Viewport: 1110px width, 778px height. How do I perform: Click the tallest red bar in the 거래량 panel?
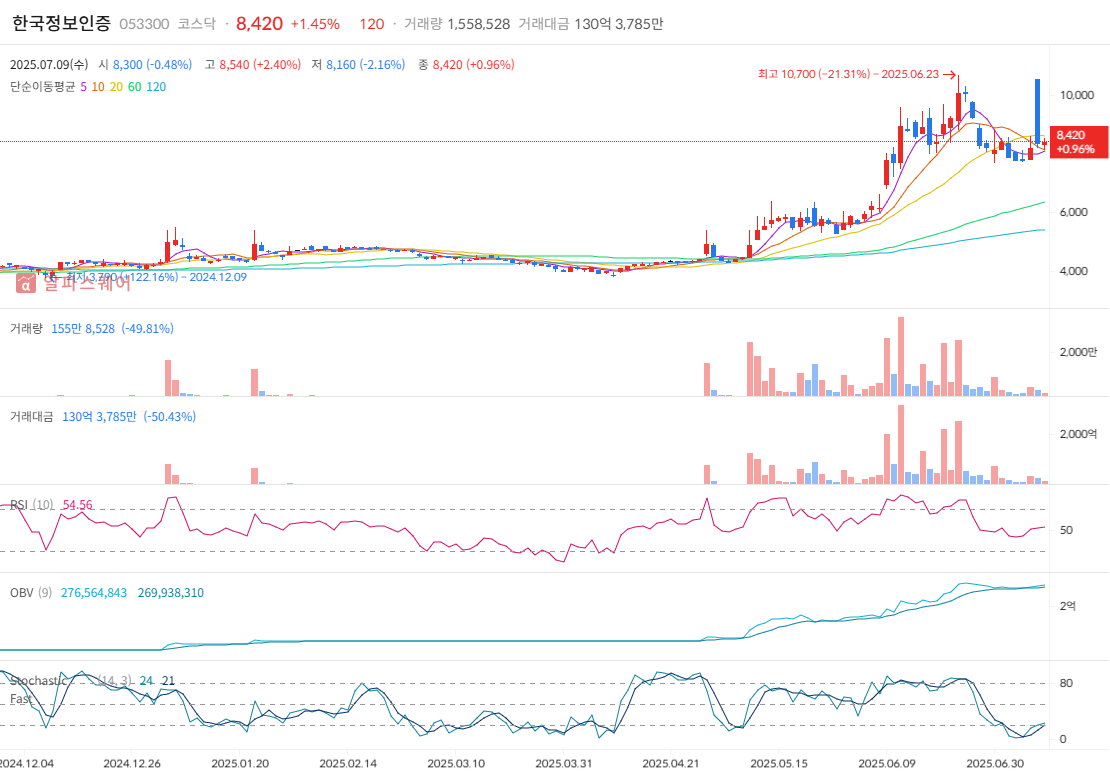pos(900,356)
